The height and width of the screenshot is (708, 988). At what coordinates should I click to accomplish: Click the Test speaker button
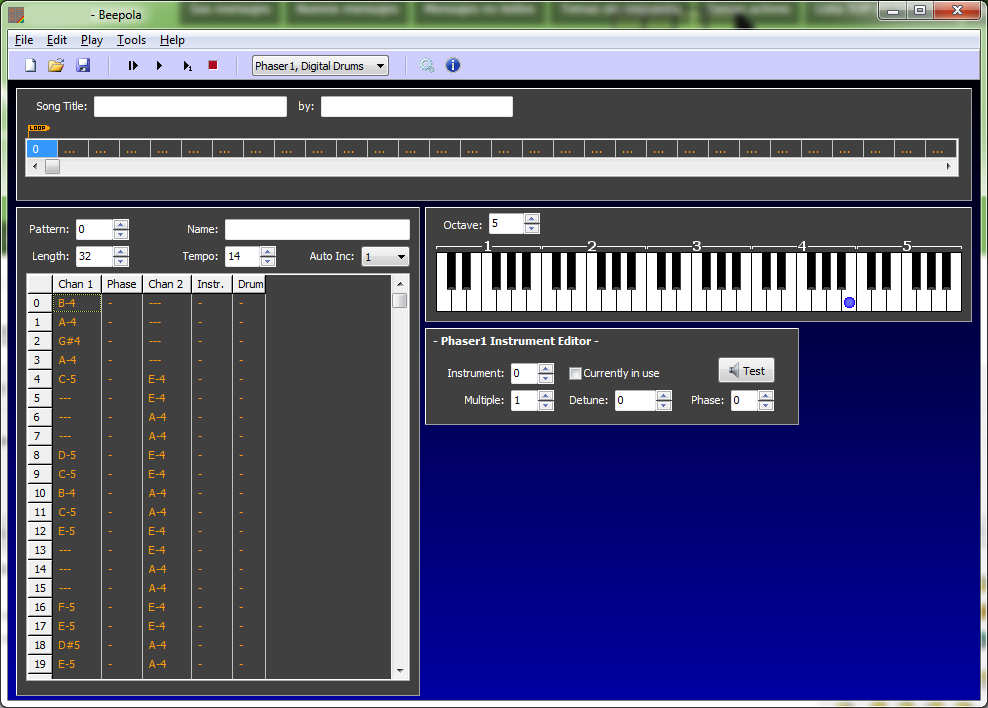tap(747, 371)
